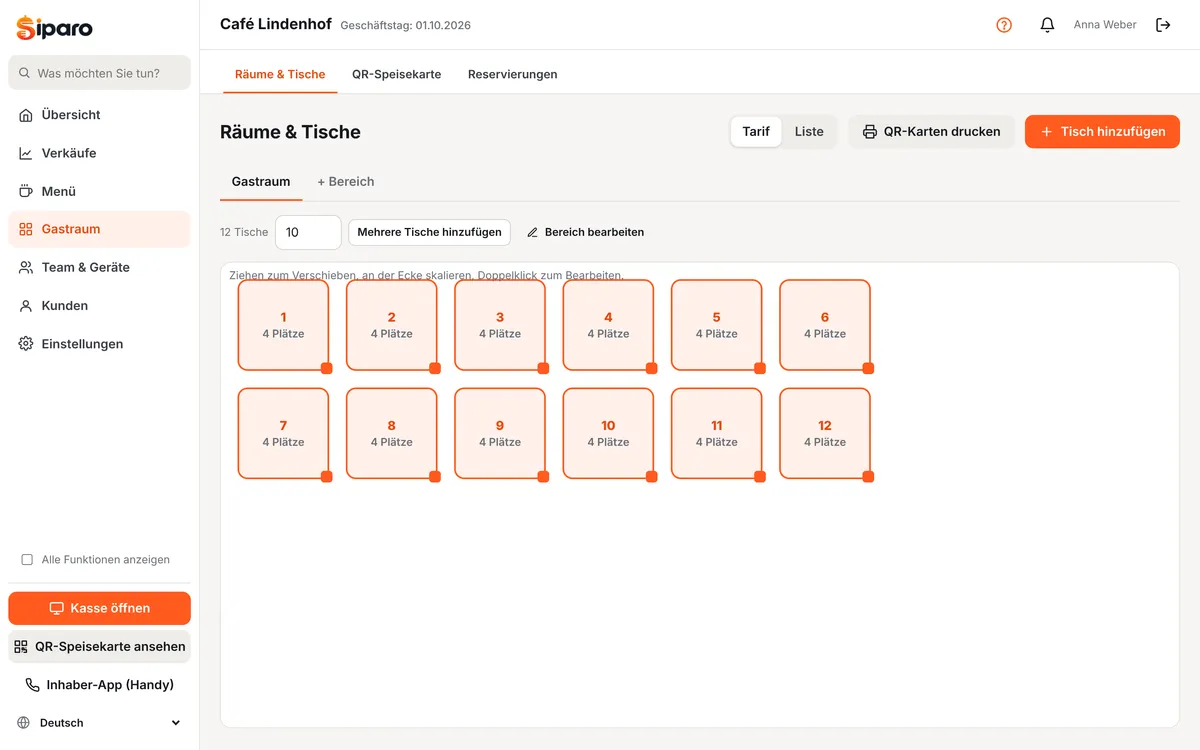Screen dimensions: 1200x750
Task: Open the QR-Speisekarte tab
Action: click(x=396, y=74)
